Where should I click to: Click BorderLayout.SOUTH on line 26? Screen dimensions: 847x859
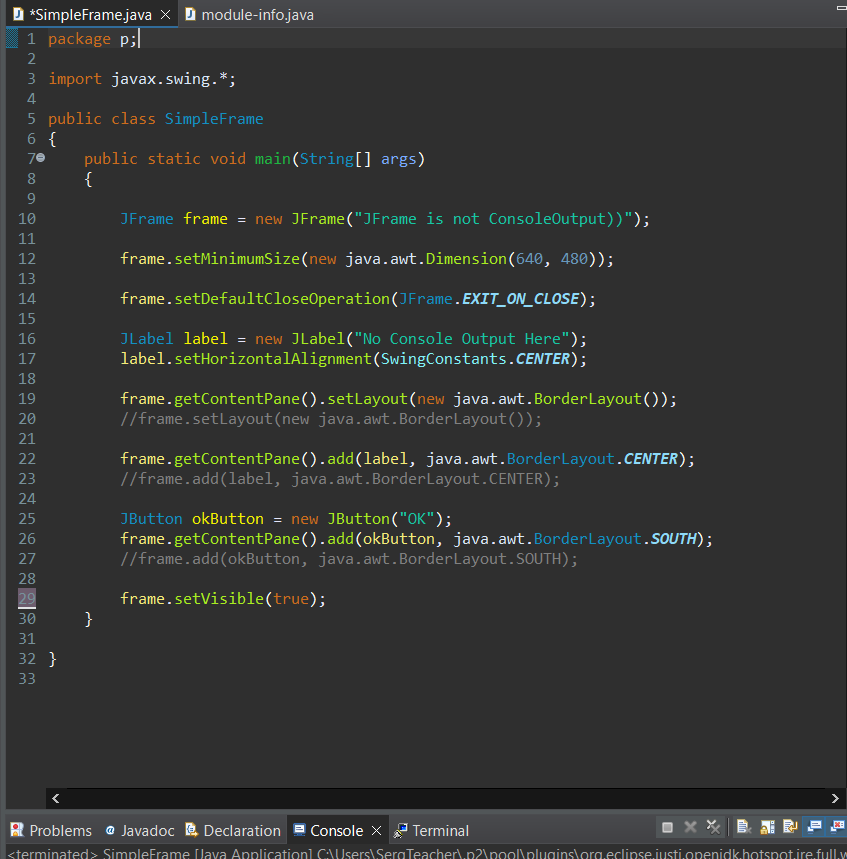pos(615,539)
